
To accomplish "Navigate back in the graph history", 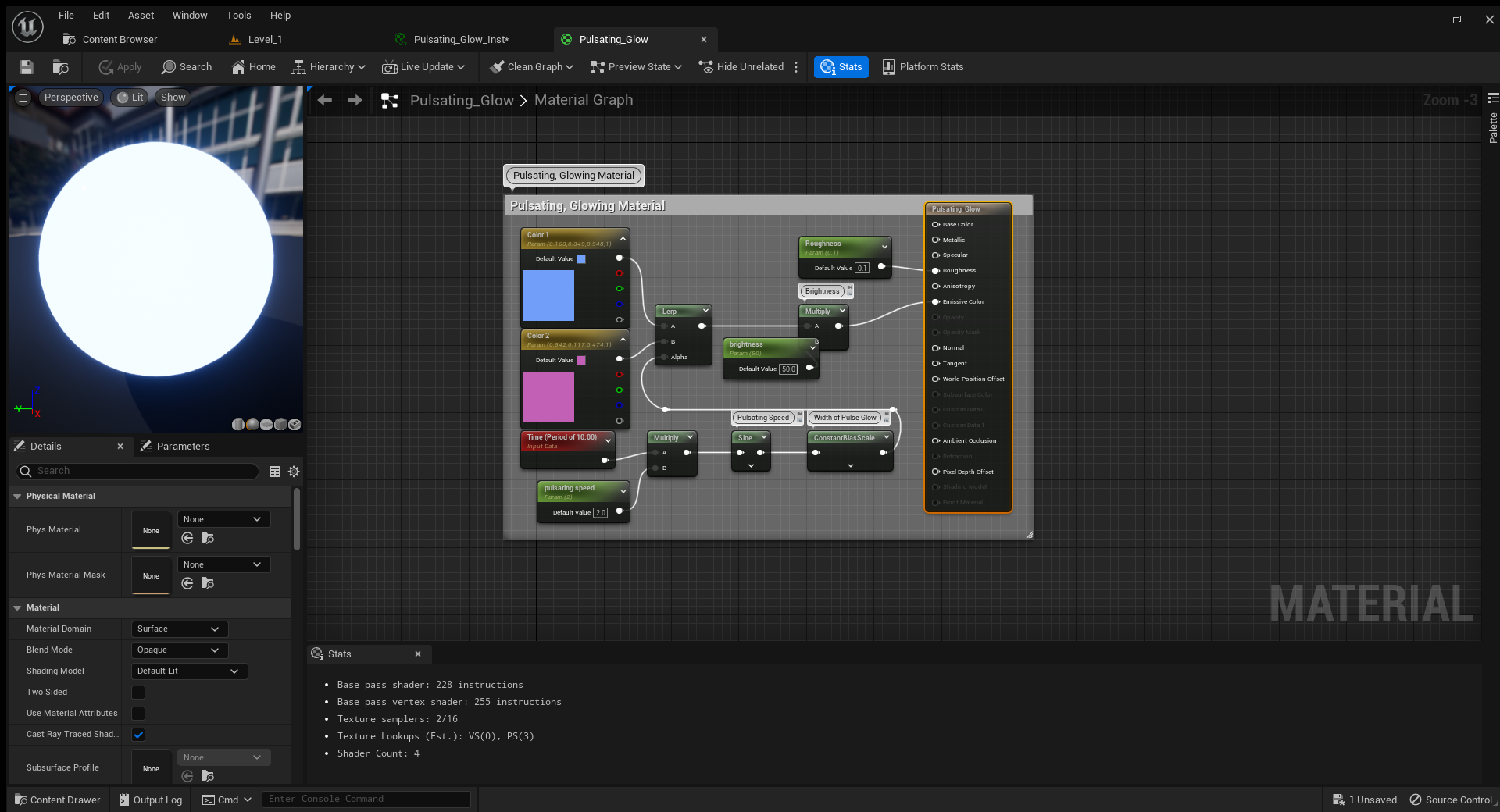I will click(x=325, y=100).
